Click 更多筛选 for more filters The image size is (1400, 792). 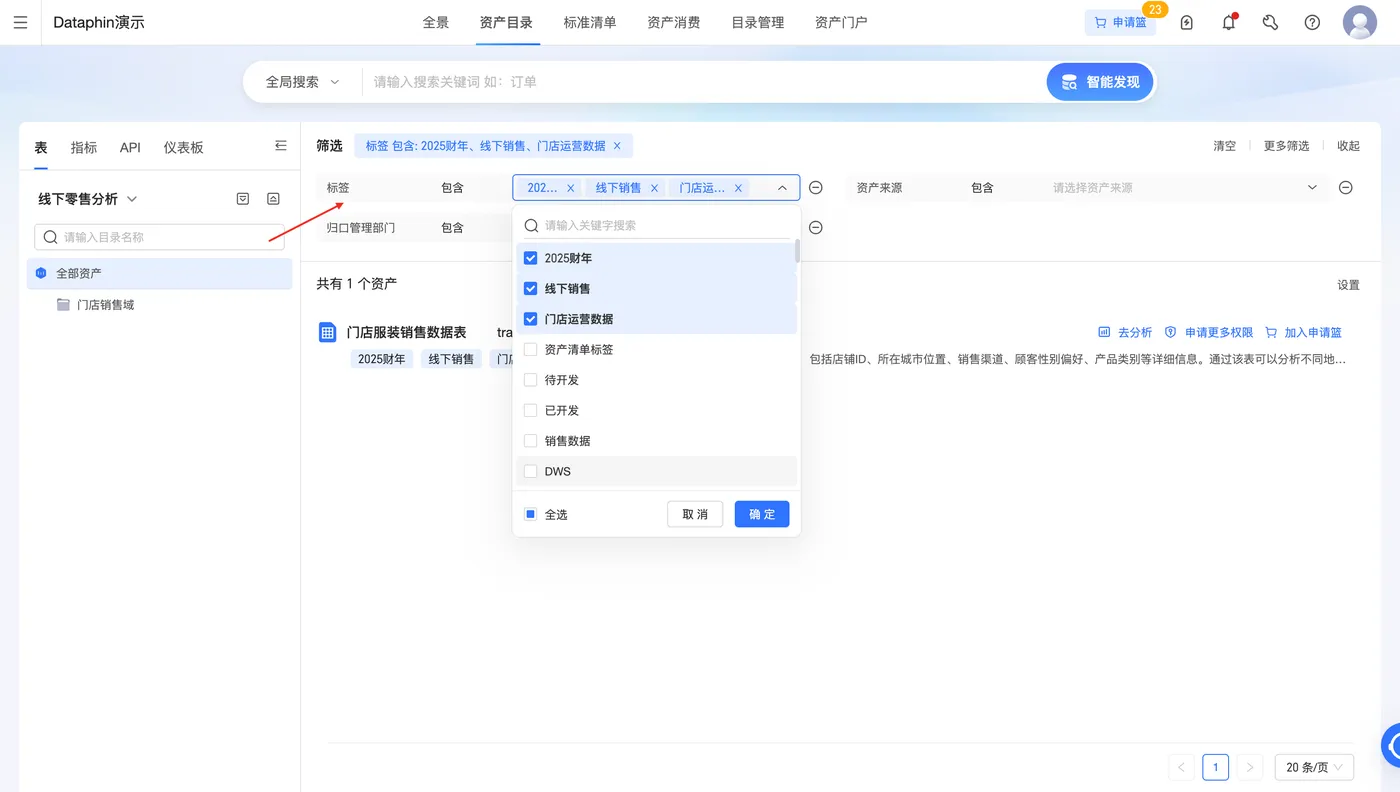pos(1287,146)
